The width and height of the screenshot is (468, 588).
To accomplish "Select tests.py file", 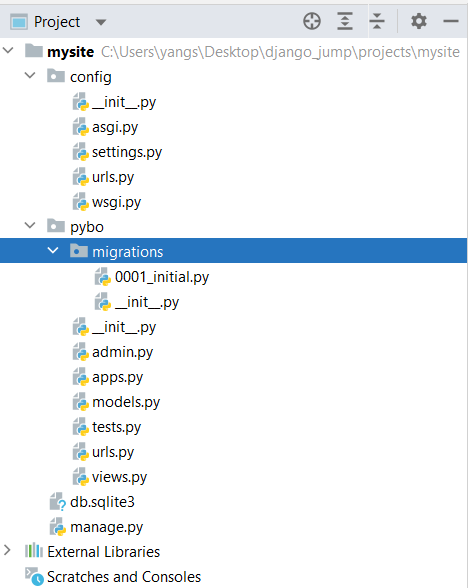I will point(116,427).
